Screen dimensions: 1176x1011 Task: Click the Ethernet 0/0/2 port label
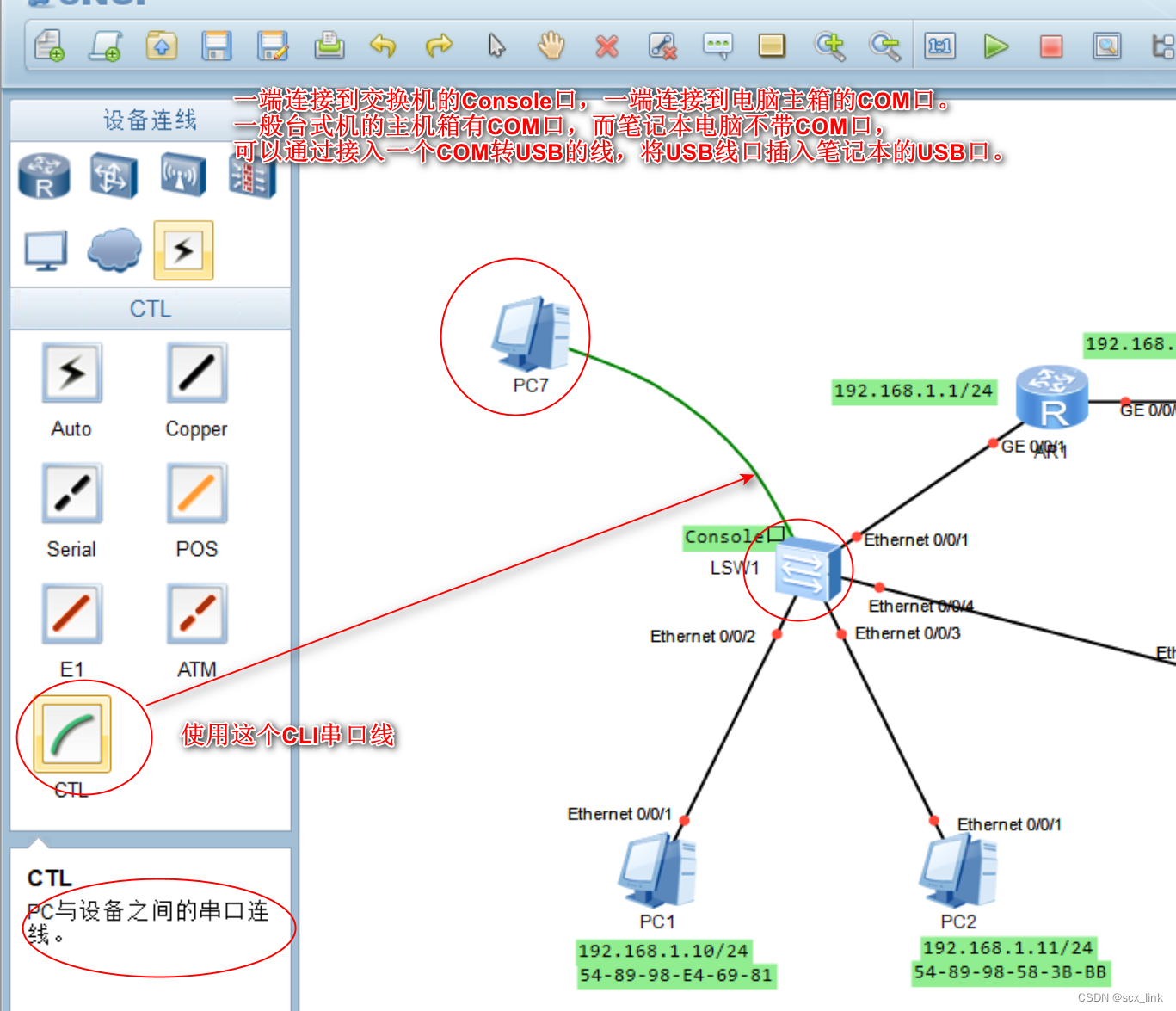(703, 636)
